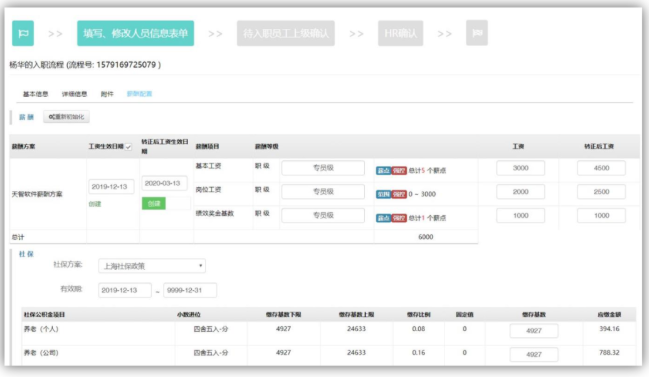649x377 pixels.
Task: Click the 3000 salary field for 基本工资
Action: 520,168
